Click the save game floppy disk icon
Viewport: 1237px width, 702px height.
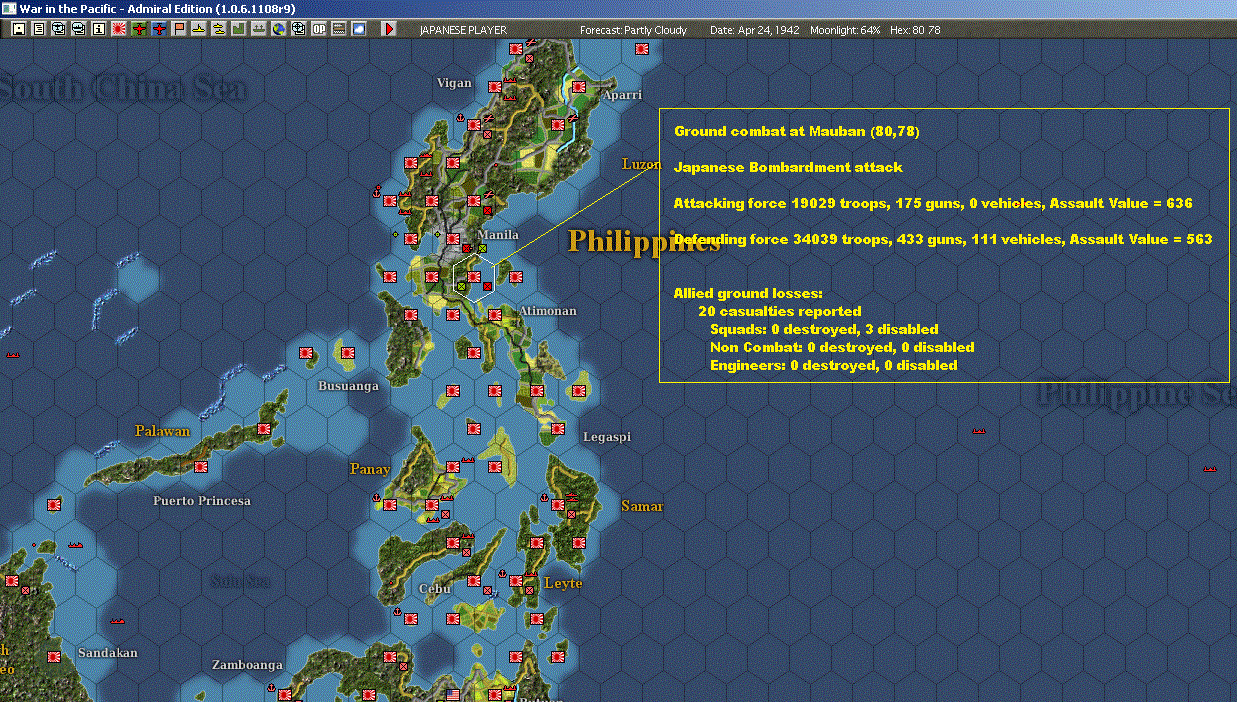click(18, 29)
